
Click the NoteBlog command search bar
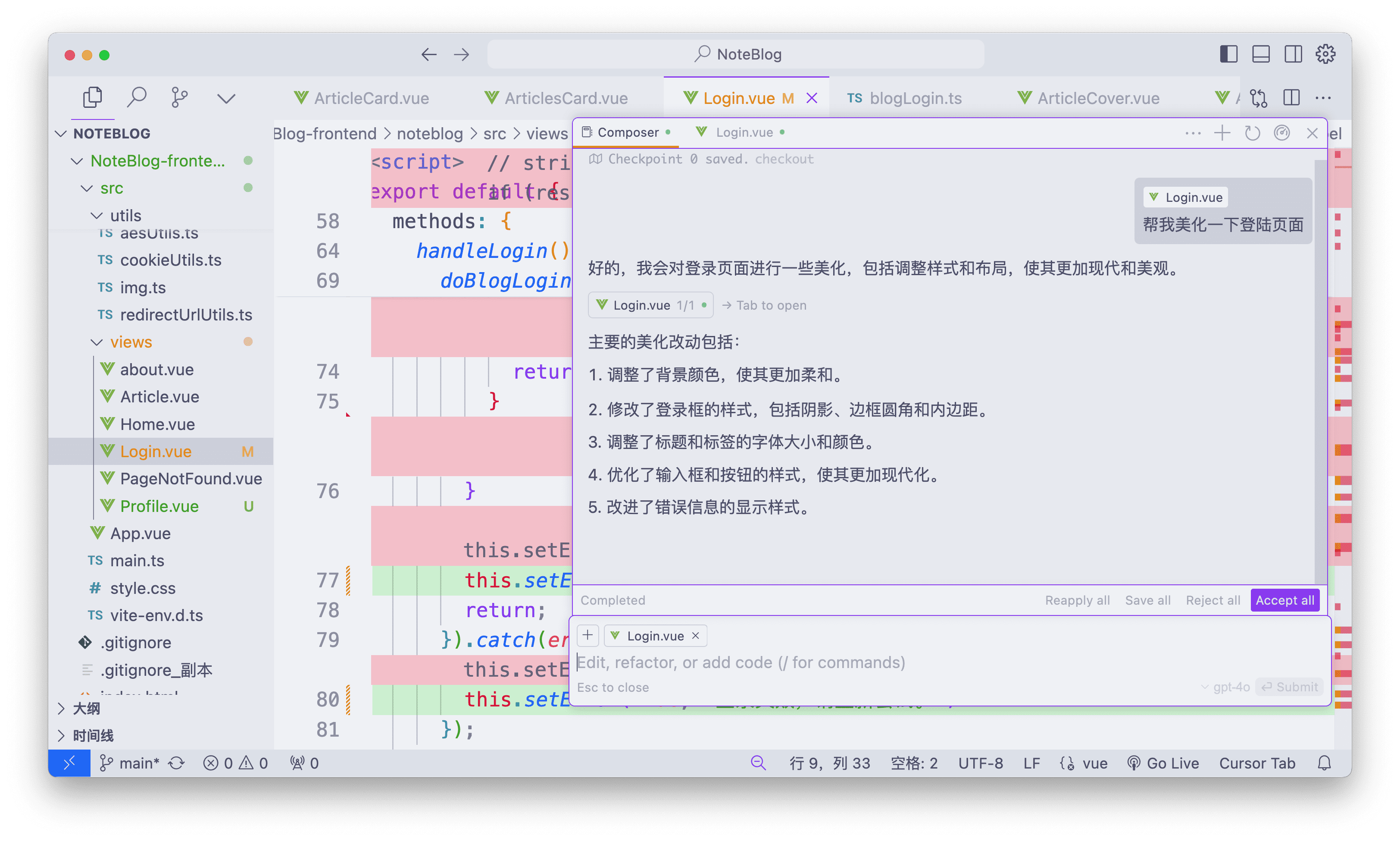pyautogui.click(x=736, y=54)
